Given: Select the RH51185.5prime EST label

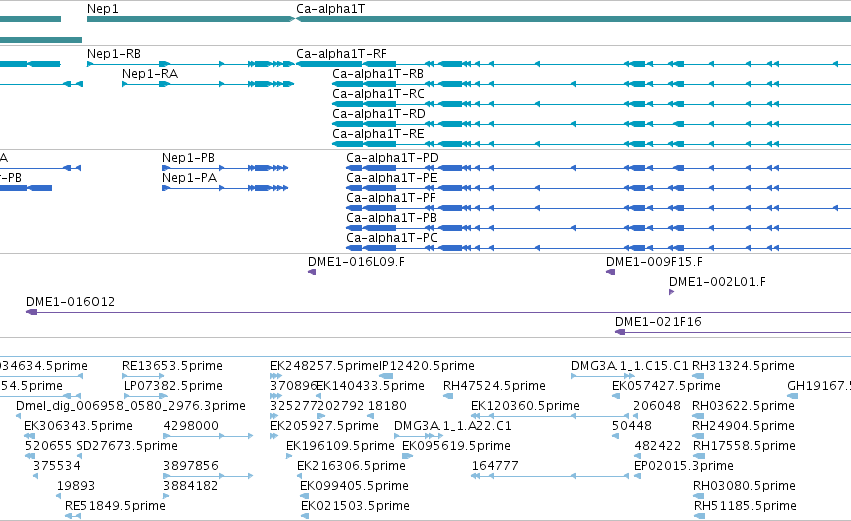Looking at the screenshot, I should pyautogui.click(x=745, y=507).
